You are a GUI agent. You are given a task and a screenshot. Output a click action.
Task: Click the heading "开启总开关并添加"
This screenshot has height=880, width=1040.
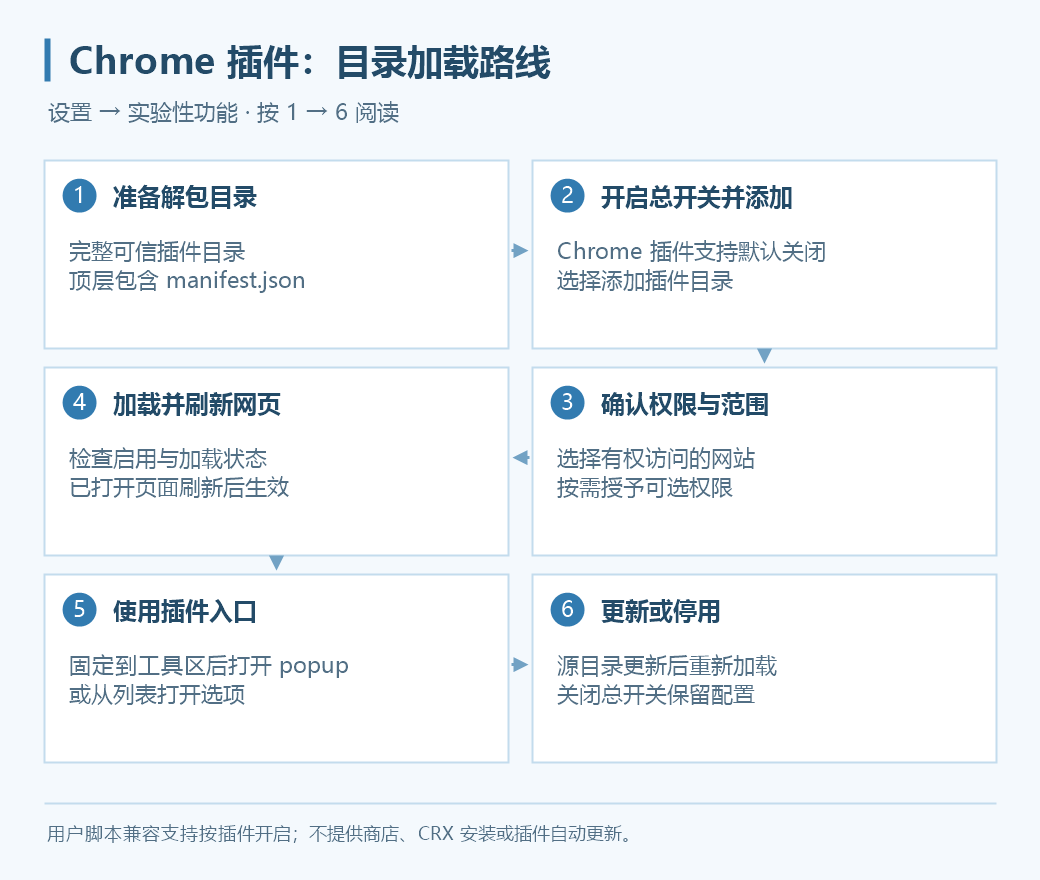point(696,197)
